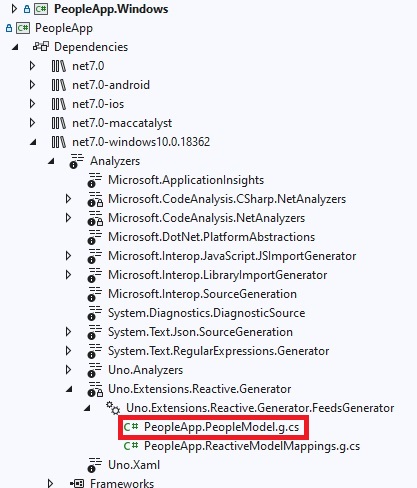Click the Uno.Analyzers icon
Image resolution: width=417 pixels, height=488 pixels.
[94, 370]
